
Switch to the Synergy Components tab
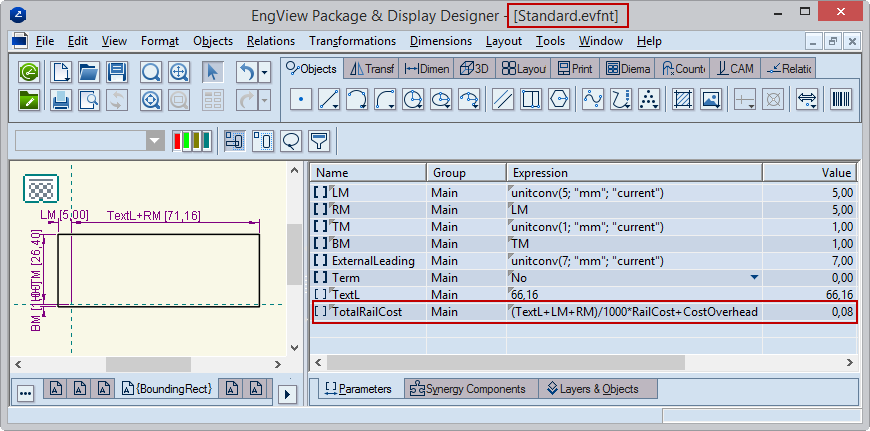(x=469, y=389)
